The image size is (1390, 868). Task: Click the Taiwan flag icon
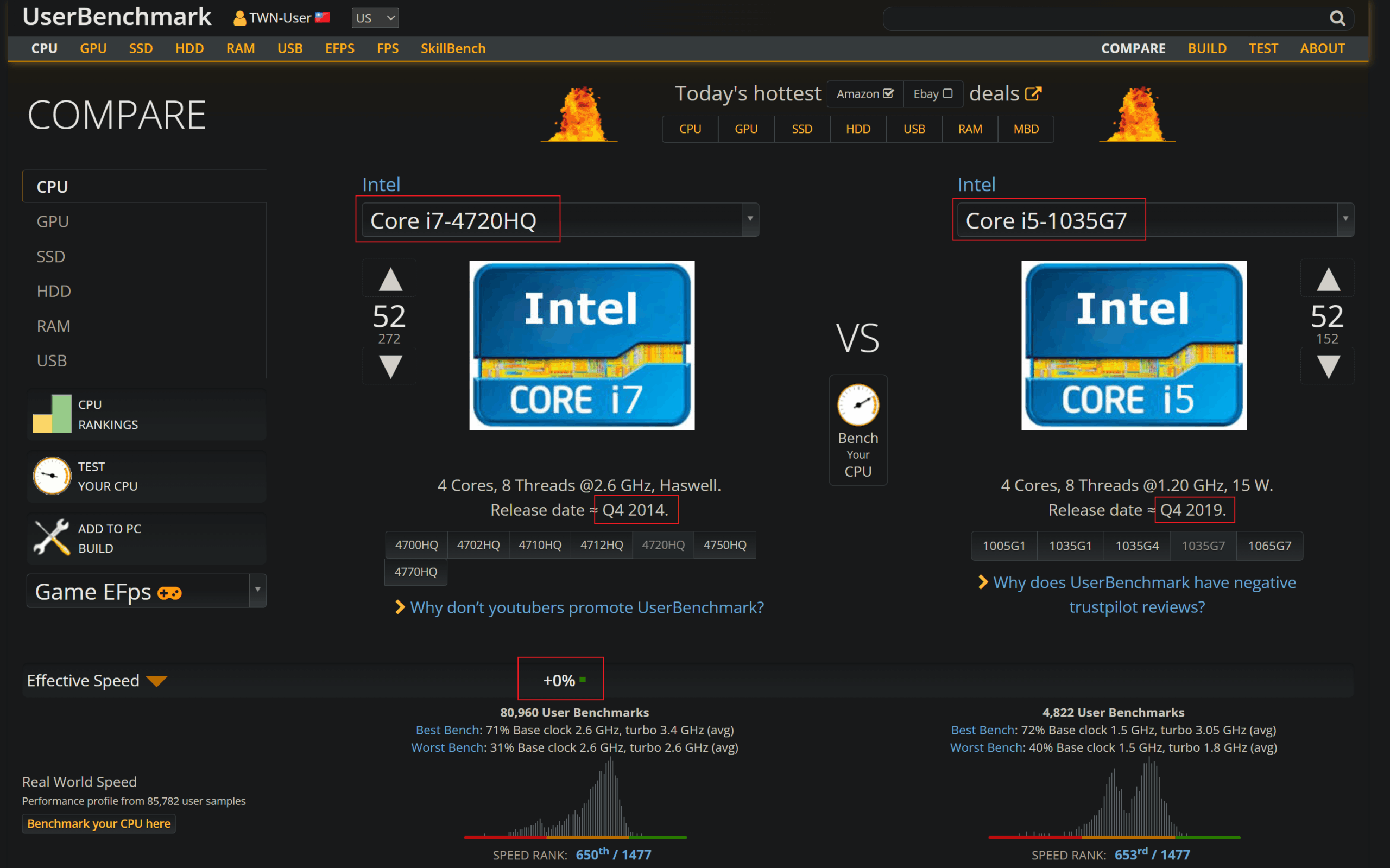(x=323, y=18)
